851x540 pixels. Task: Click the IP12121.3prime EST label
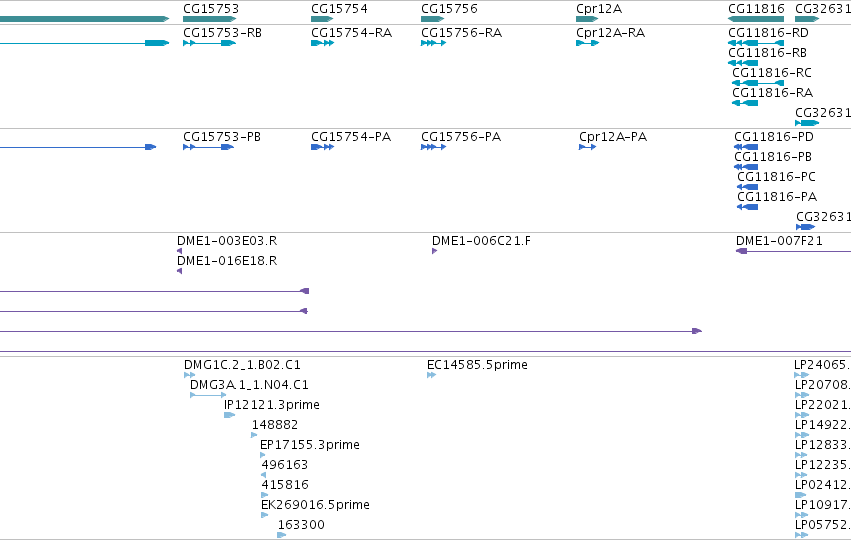click(x=272, y=405)
